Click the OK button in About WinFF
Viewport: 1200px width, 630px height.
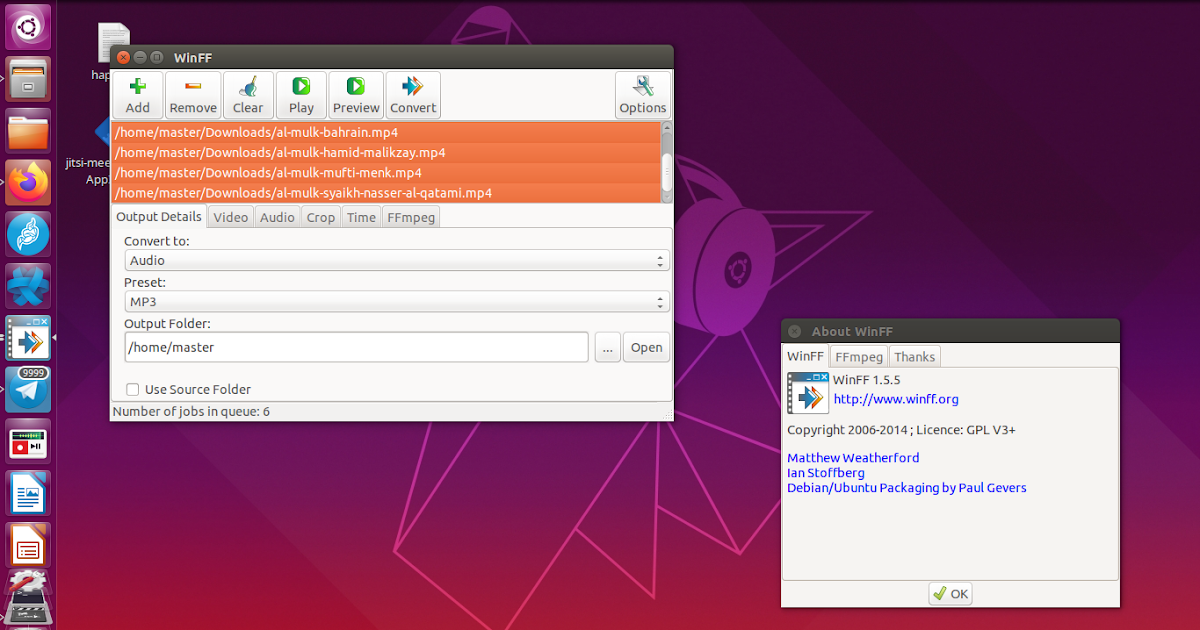click(x=950, y=594)
